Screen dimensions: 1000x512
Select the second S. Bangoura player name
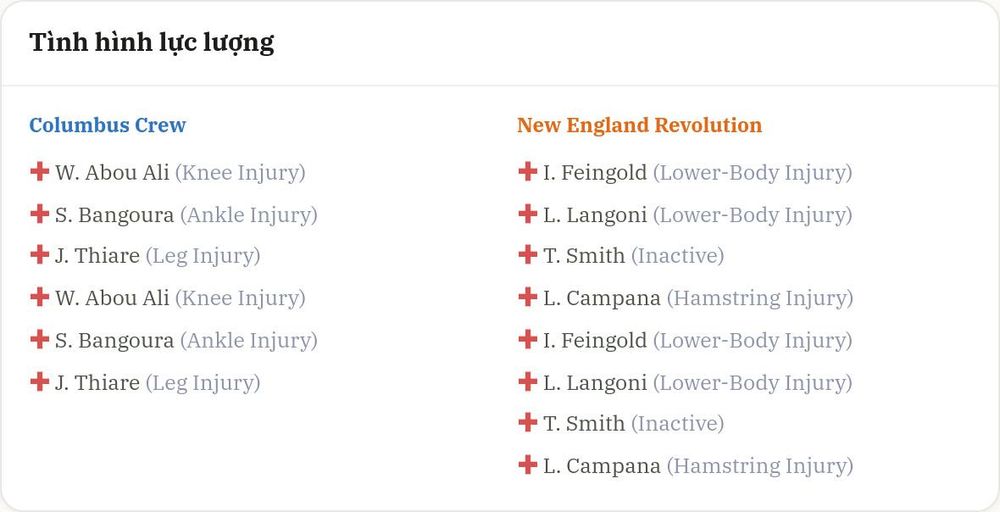[114, 340]
